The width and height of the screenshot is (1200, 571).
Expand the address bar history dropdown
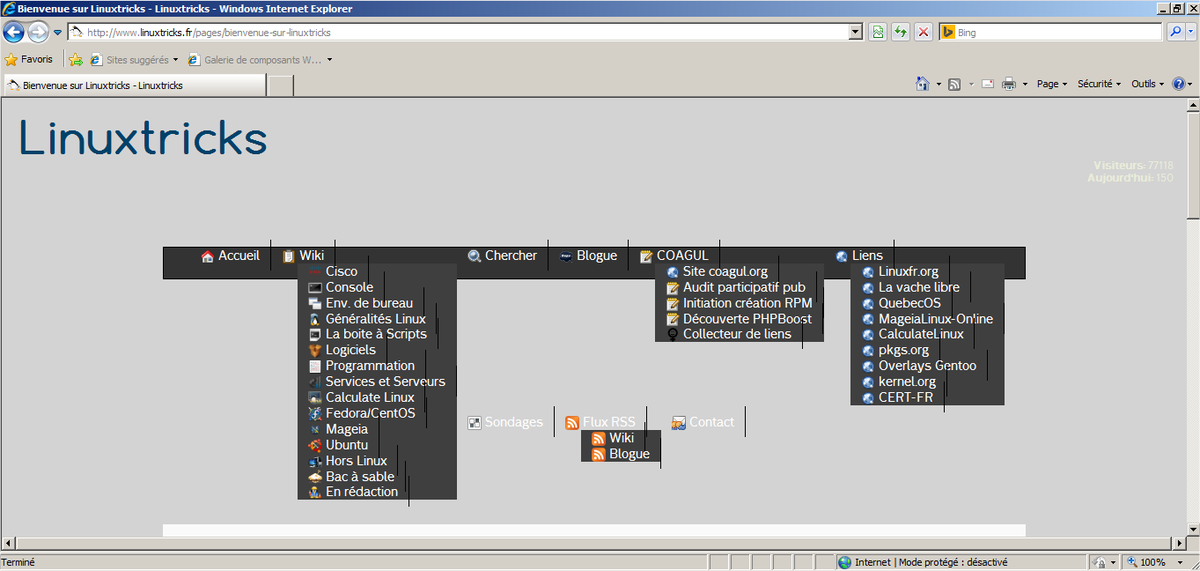click(x=855, y=32)
